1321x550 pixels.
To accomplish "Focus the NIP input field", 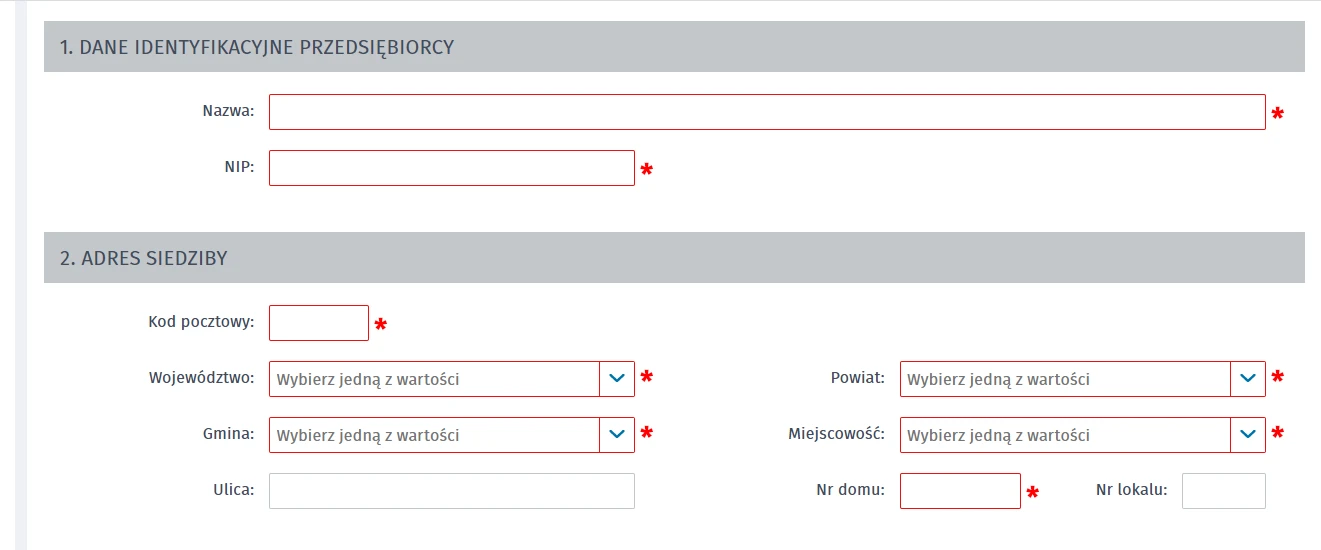I will pos(452,168).
